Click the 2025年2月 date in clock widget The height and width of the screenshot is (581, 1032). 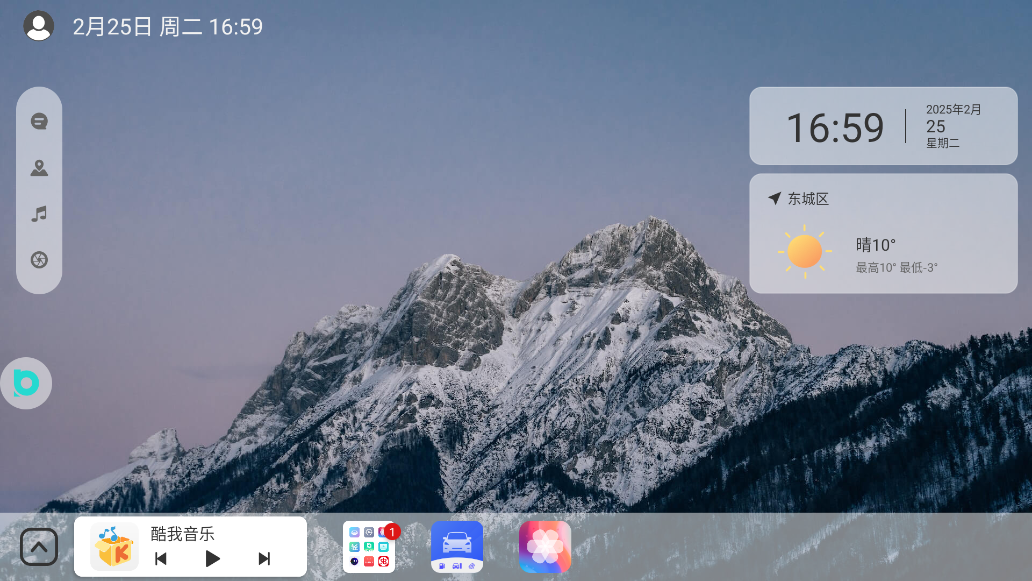click(x=954, y=110)
